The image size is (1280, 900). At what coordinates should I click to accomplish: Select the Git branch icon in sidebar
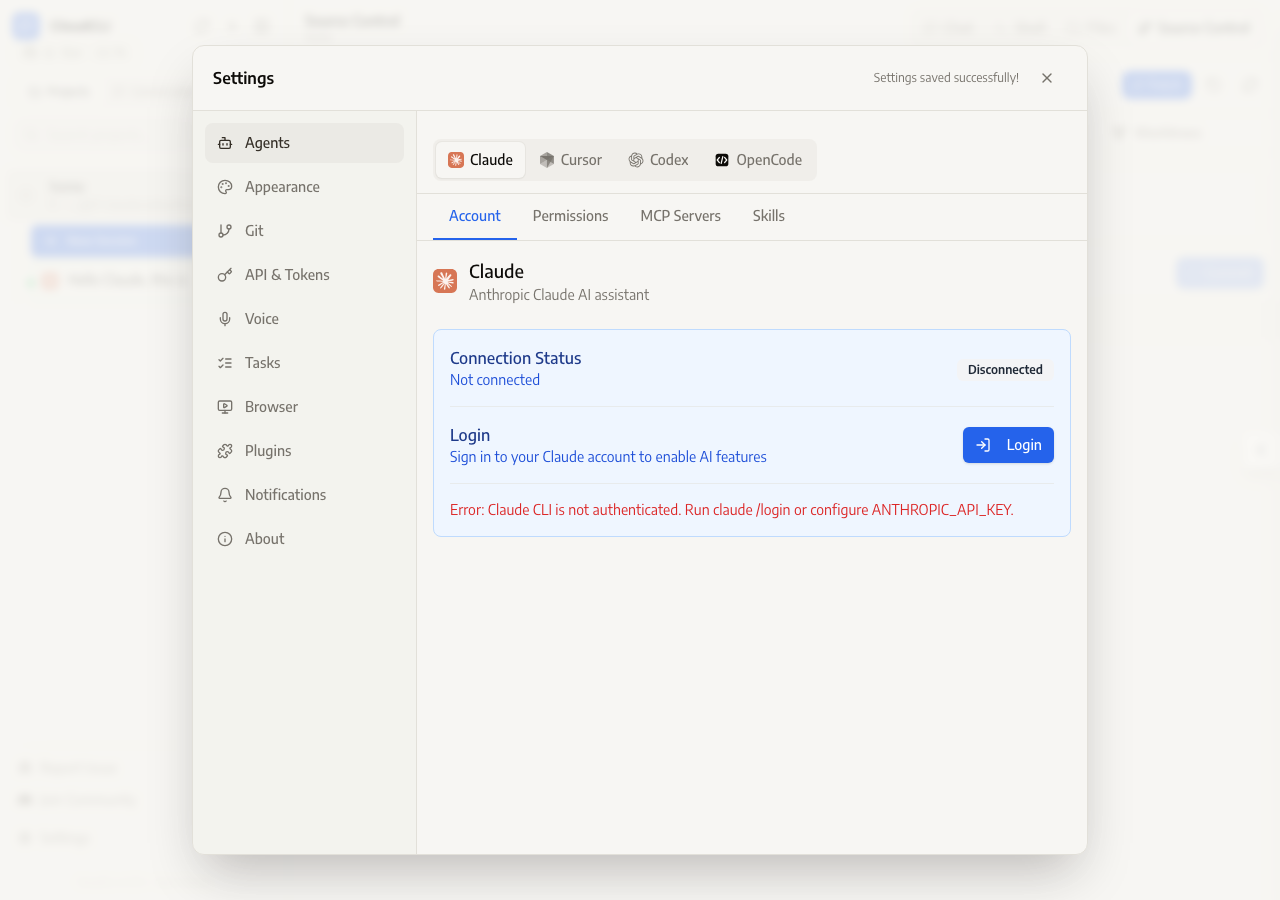point(225,231)
